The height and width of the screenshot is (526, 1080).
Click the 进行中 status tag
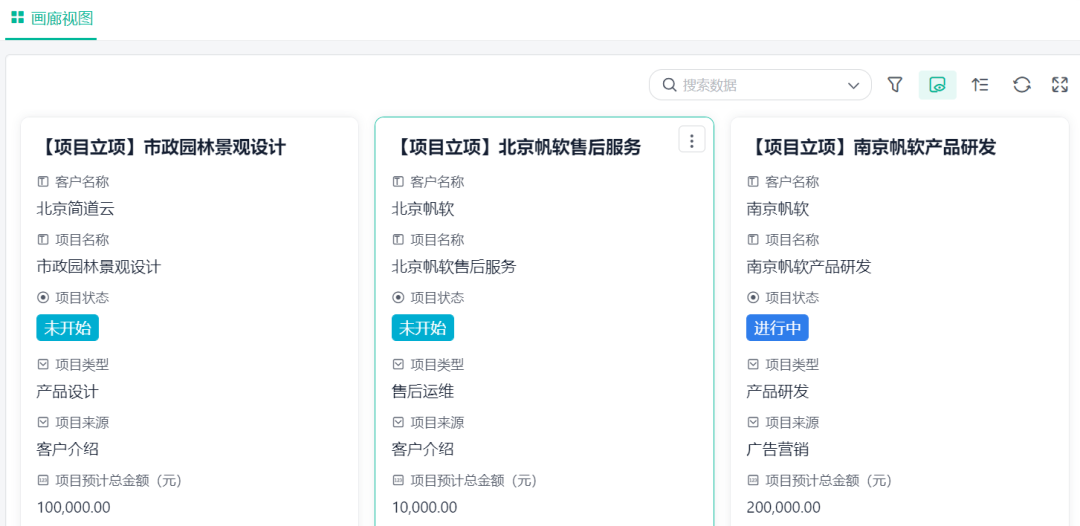coord(777,328)
